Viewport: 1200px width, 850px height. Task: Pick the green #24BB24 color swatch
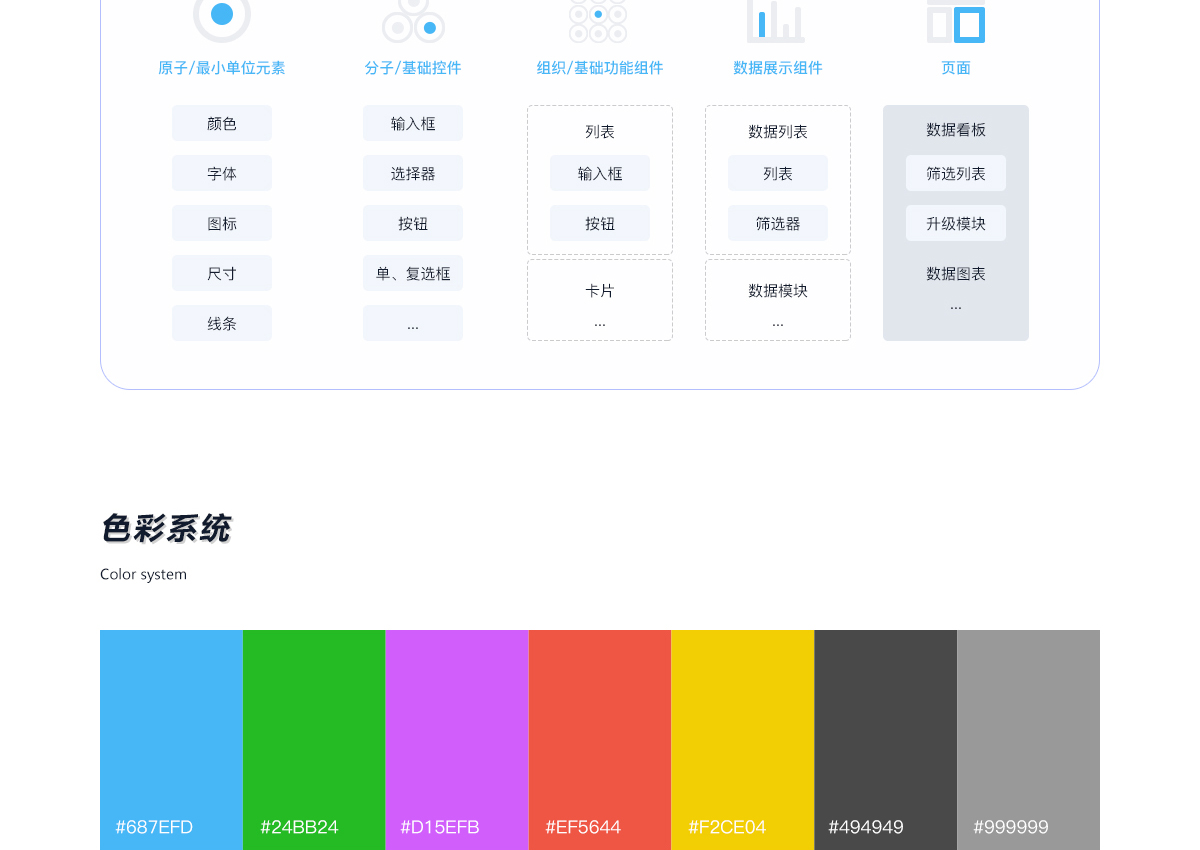[x=314, y=740]
